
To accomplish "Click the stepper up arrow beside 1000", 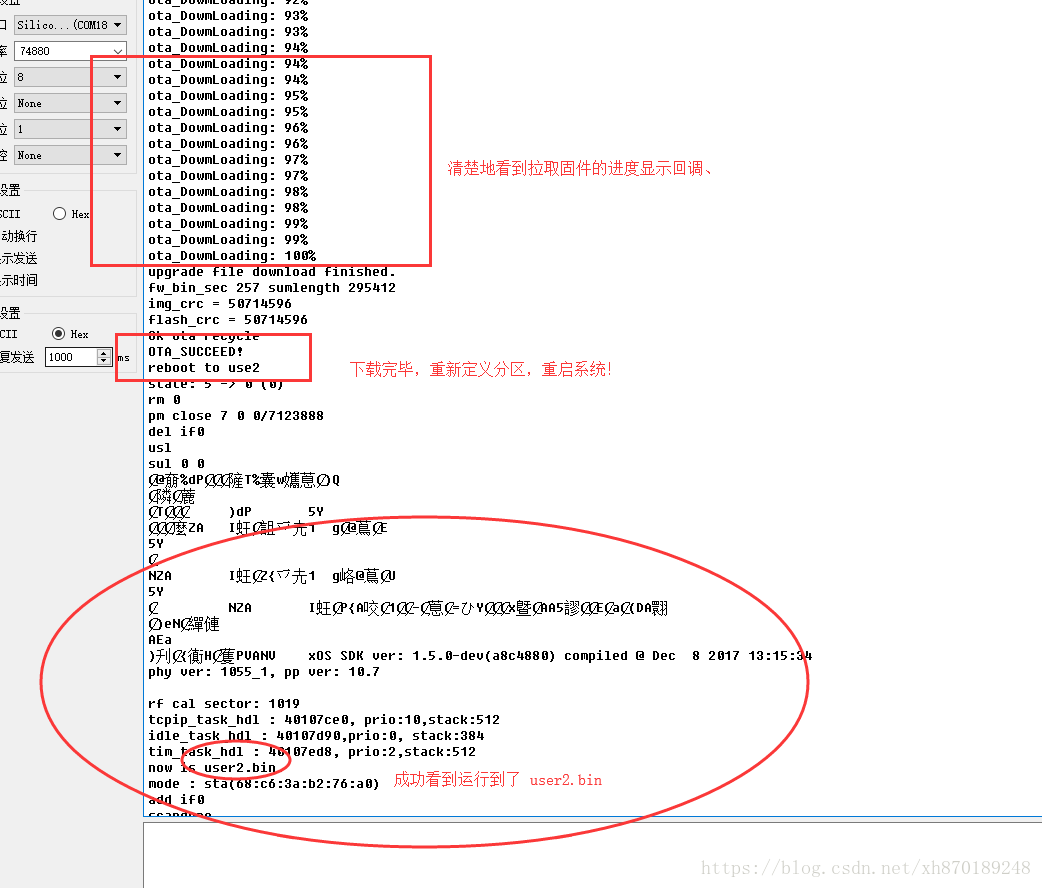I will click(x=103, y=353).
